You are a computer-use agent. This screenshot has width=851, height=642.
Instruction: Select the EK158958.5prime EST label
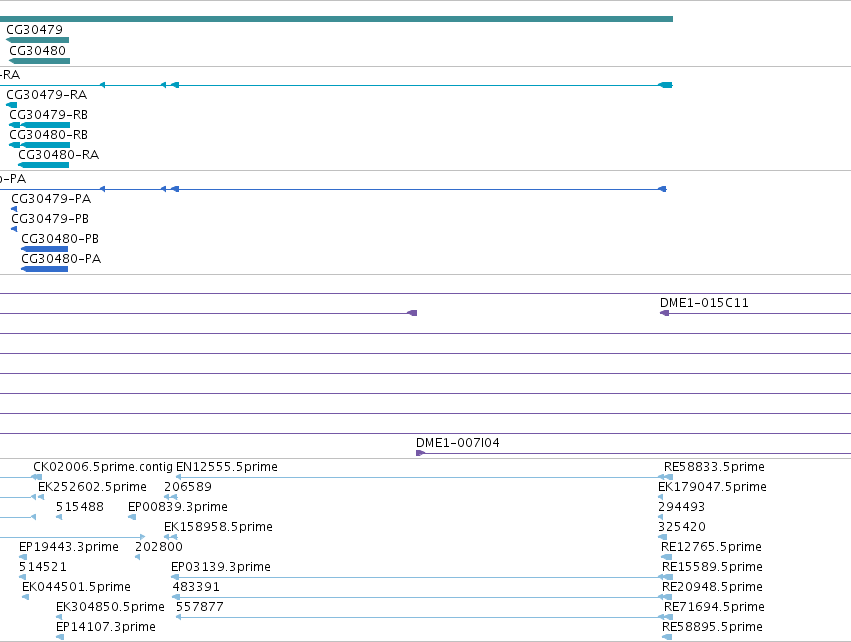click(x=218, y=527)
